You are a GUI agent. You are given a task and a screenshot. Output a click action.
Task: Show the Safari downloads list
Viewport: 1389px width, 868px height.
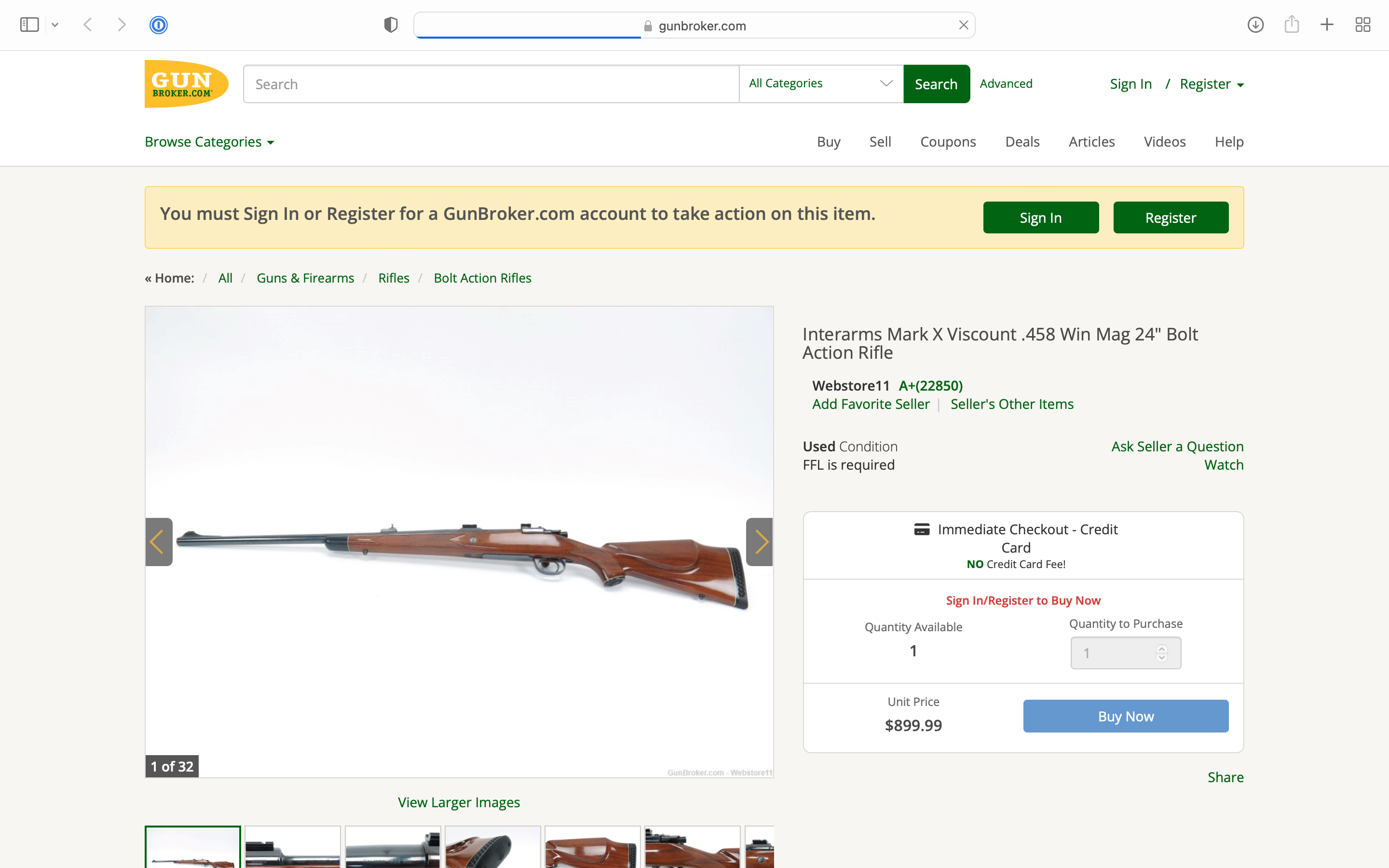(1255, 25)
